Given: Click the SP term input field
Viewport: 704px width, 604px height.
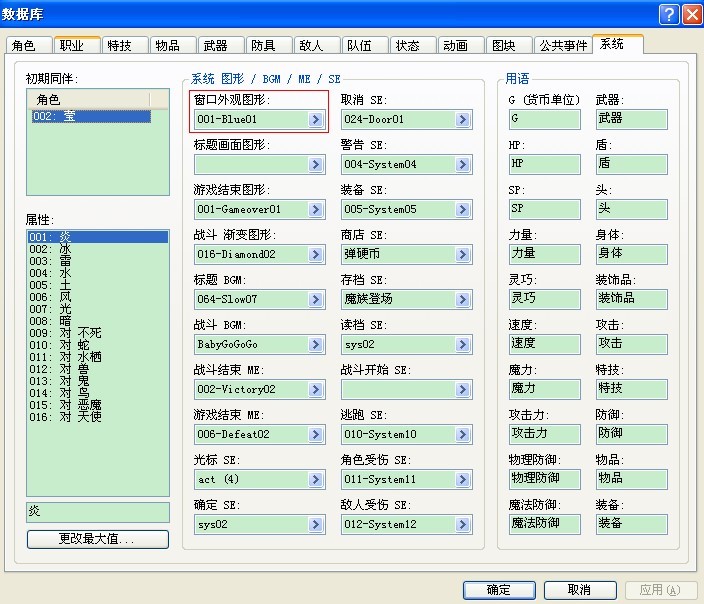Looking at the screenshot, I should point(545,209).
